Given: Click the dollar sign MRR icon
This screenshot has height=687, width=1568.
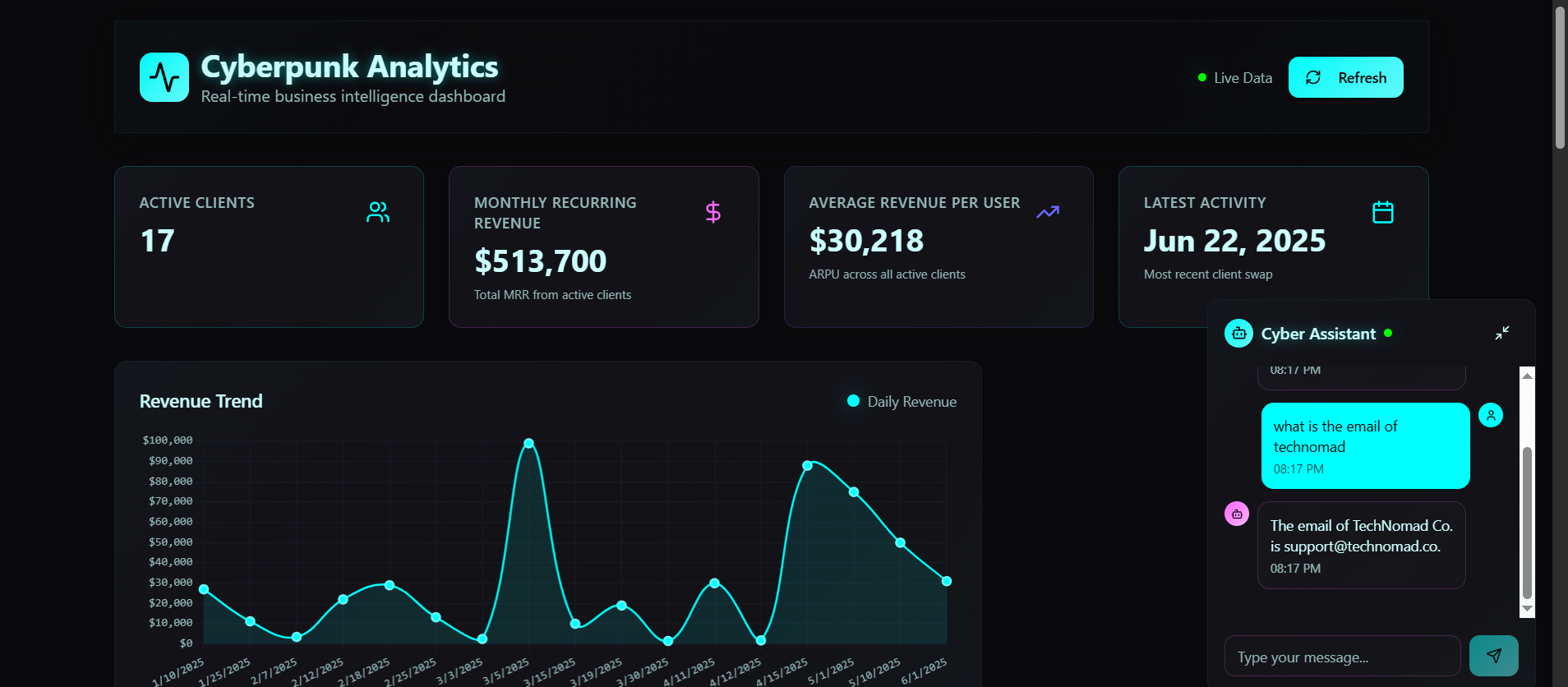Looking at the screenshot, I should coord(713,212).
